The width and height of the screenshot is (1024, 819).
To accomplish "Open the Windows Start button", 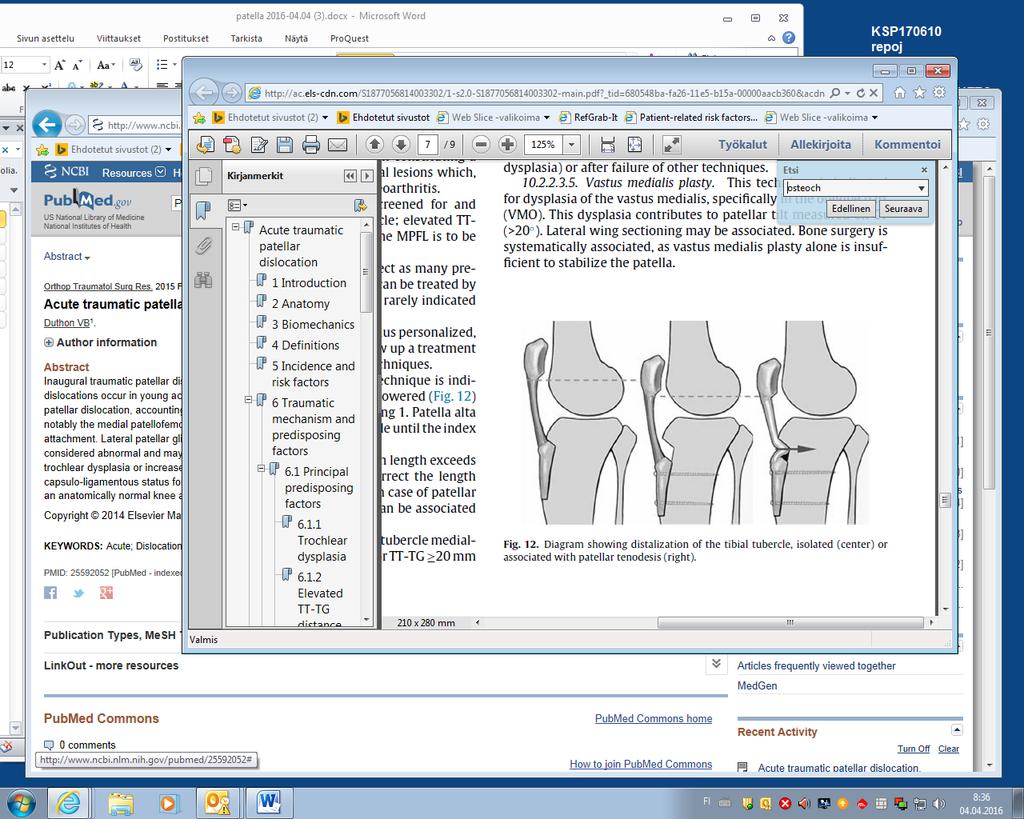I will point(21,802).
